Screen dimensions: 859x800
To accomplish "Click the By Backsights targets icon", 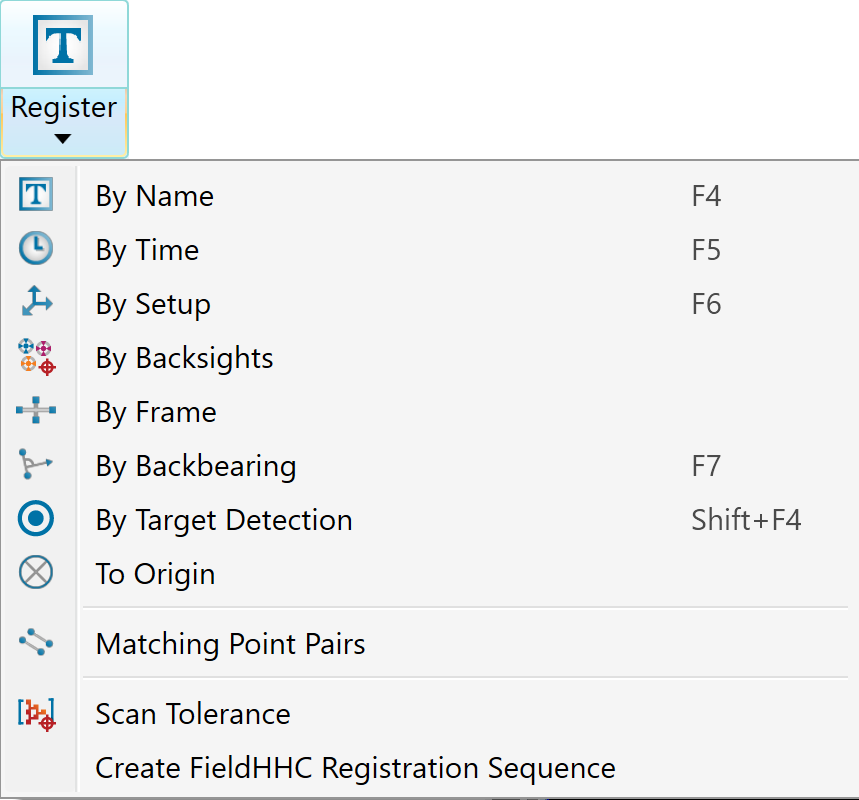I will pos(37,357).
